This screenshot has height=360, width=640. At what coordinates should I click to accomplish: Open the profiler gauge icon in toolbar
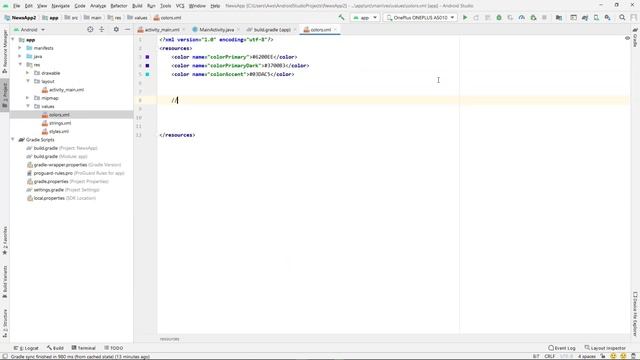522,18
